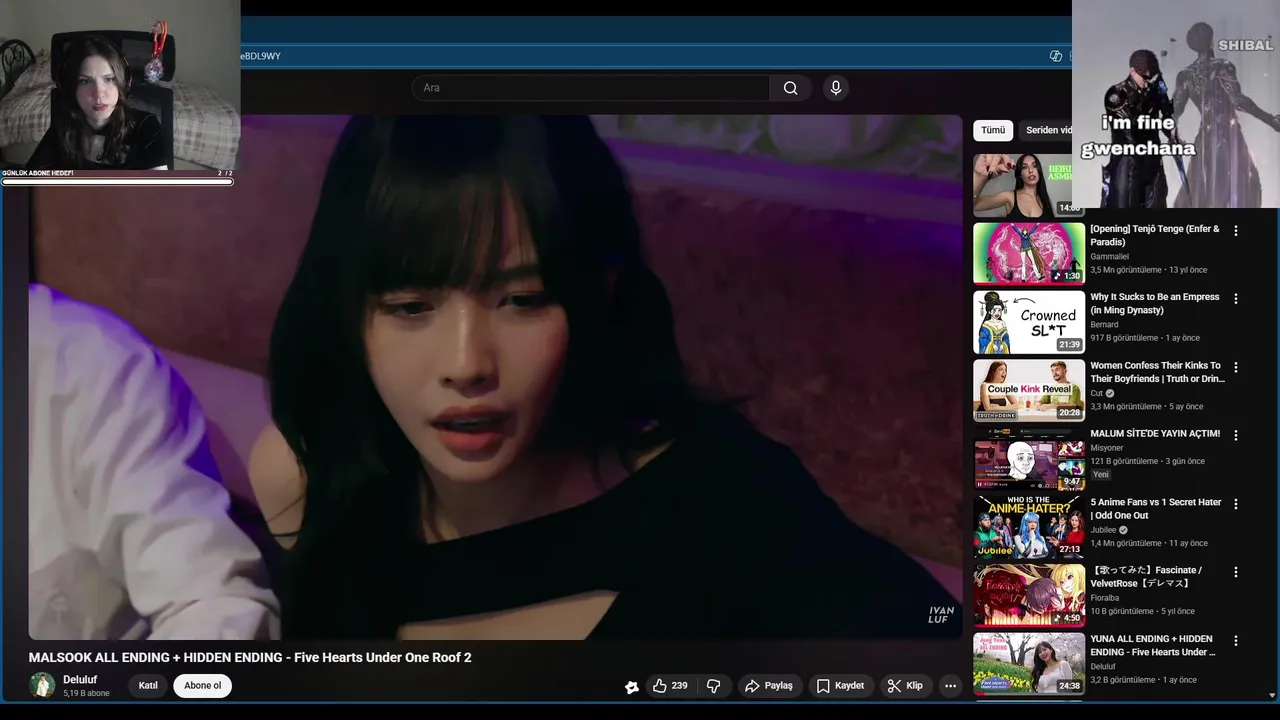Open options menu for Women Confess video
Image resolution: width=1280 pixels, height=720 pixels.
pyautogui.click(x=1236, y=367)
